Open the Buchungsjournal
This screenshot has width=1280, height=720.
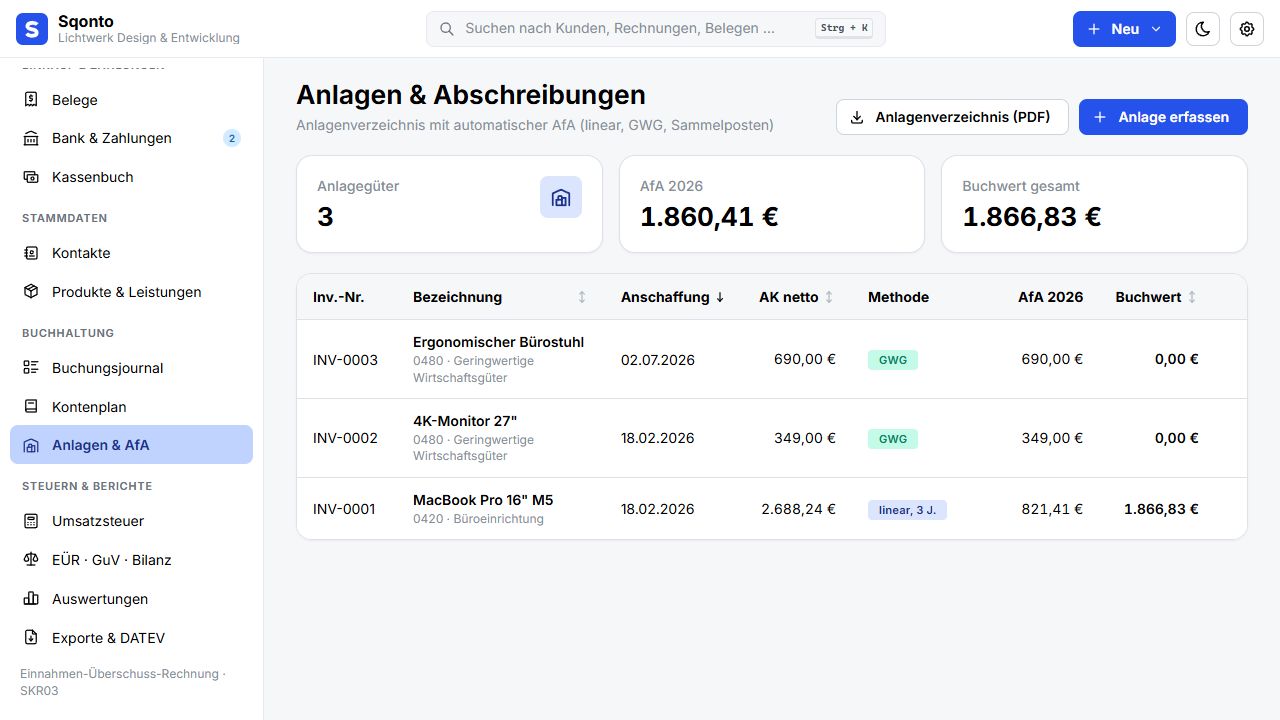[131, 368]
